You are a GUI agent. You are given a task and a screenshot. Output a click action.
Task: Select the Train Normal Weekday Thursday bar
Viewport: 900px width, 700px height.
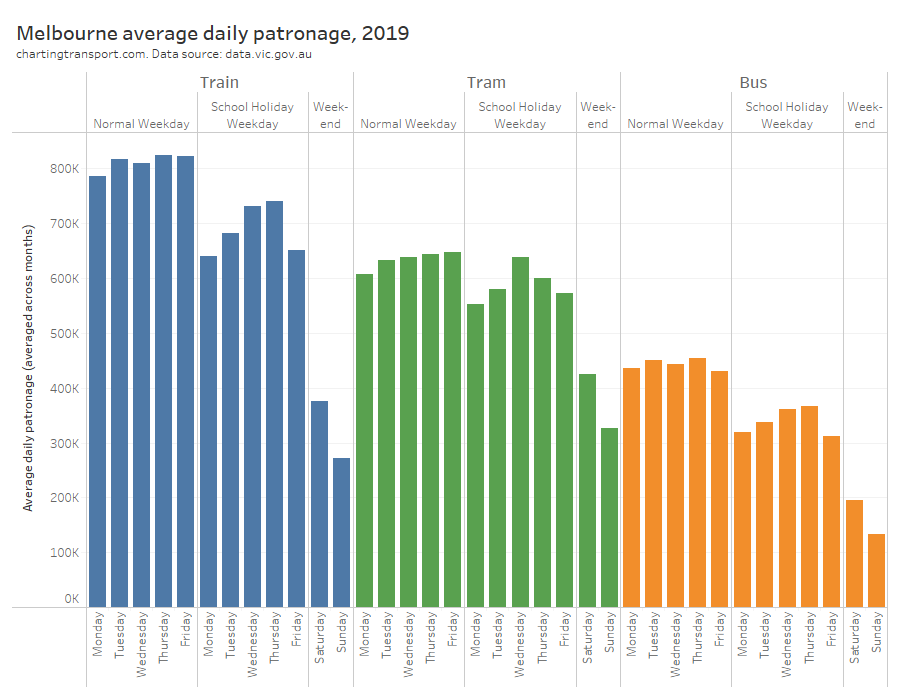[164, 381]
